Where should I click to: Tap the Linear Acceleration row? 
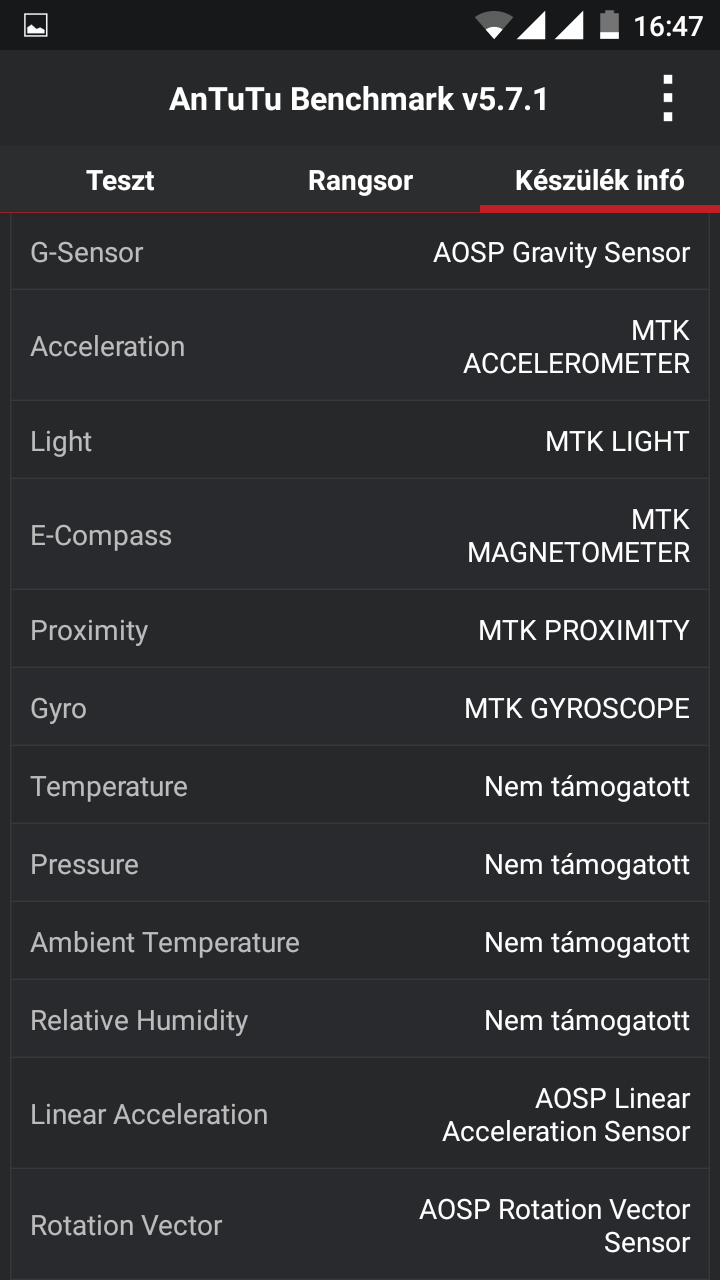[360, 1115]
